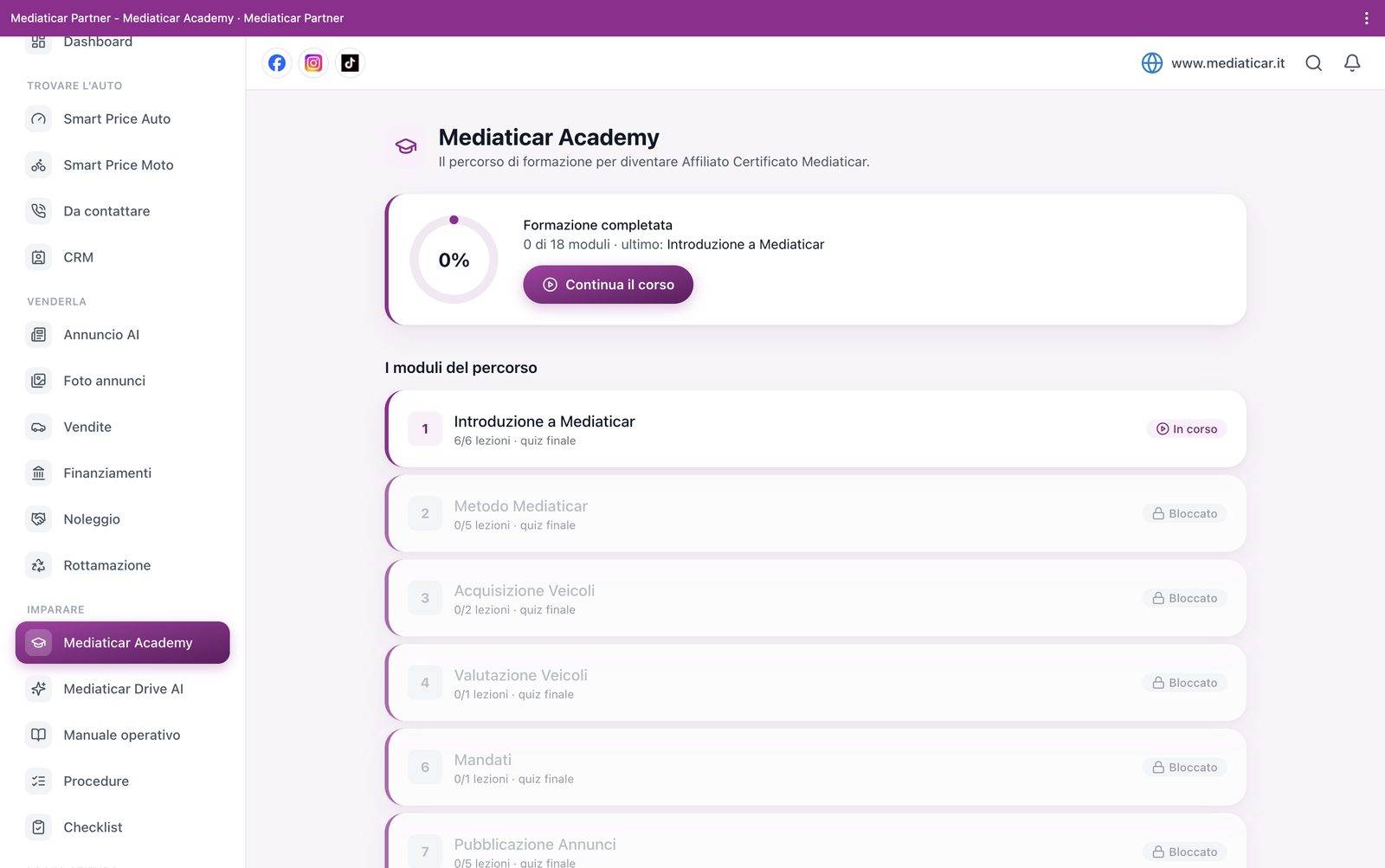
Task: Click the 0% circular progress indicator
Action: pos(454,260)
